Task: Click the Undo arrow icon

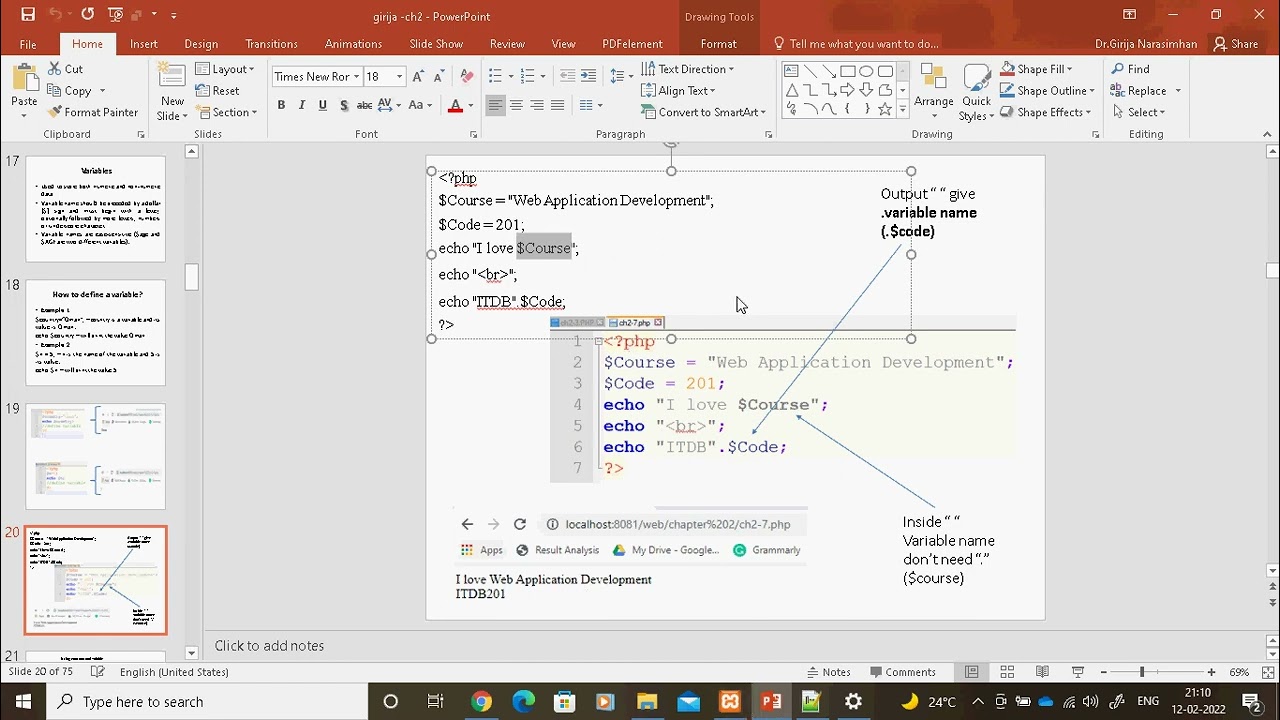Action: click(x=54, y=14)
